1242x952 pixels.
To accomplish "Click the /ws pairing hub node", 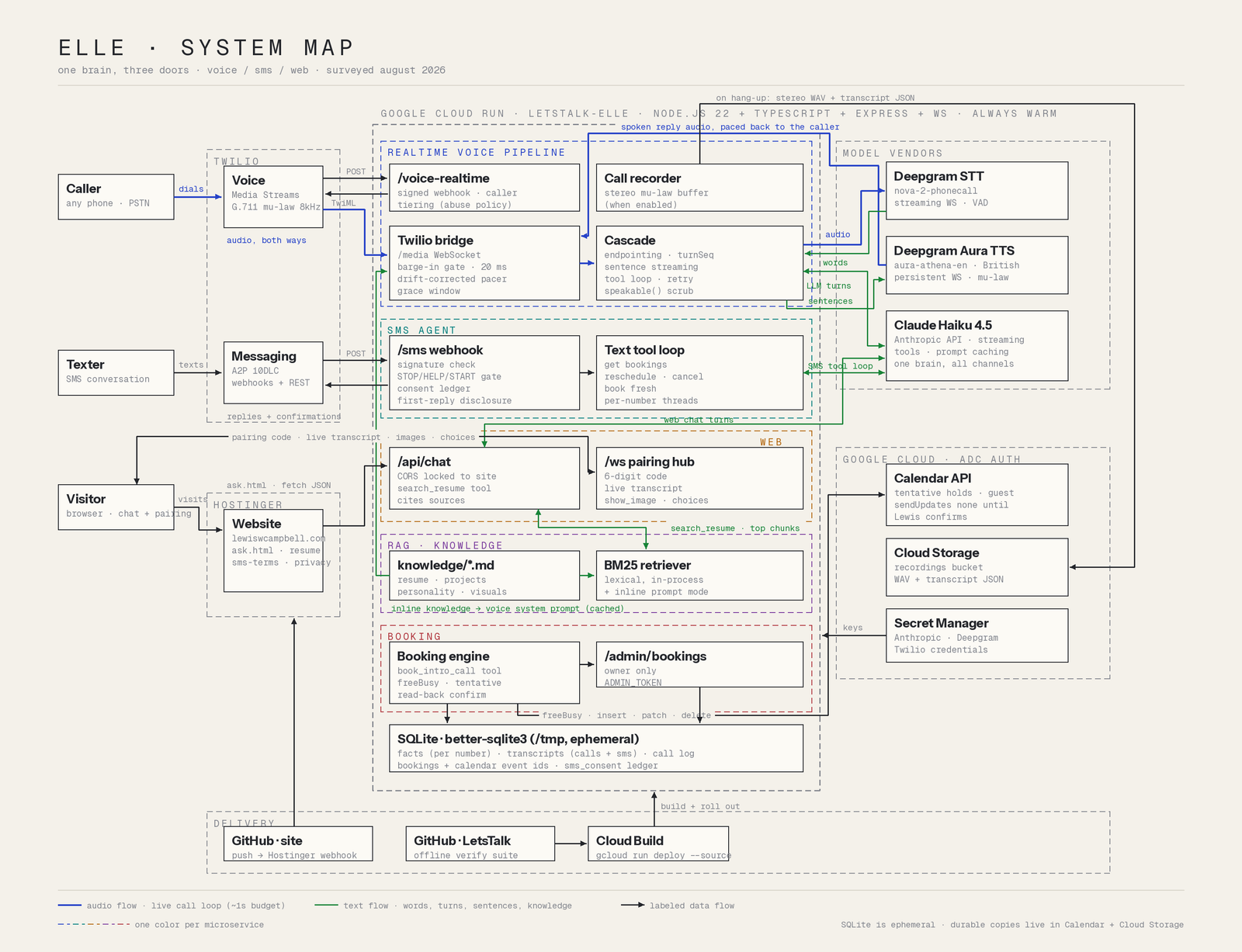I will coord(699,479).
